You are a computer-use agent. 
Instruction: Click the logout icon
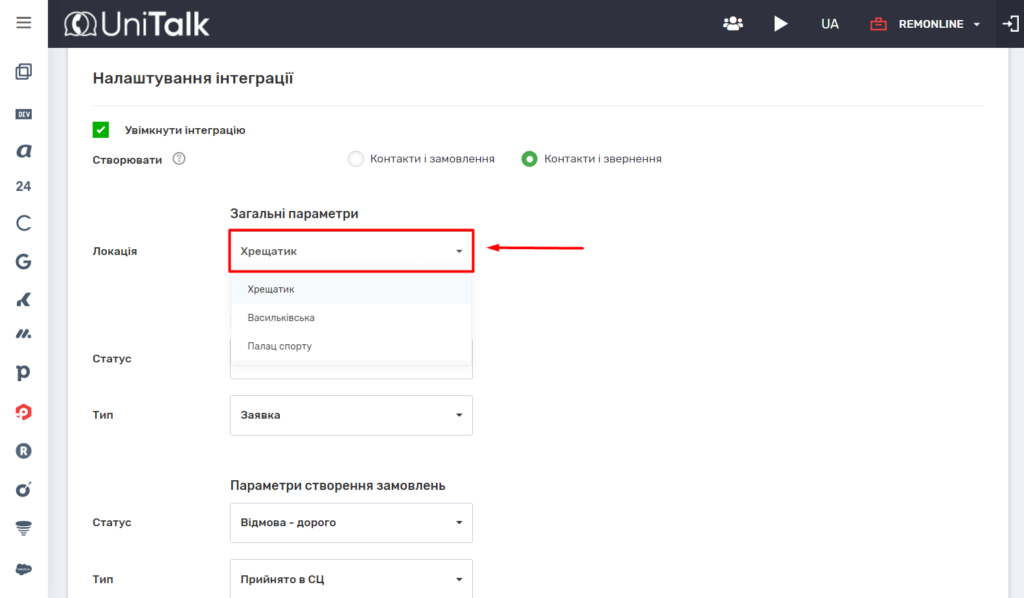[1011, 24]
